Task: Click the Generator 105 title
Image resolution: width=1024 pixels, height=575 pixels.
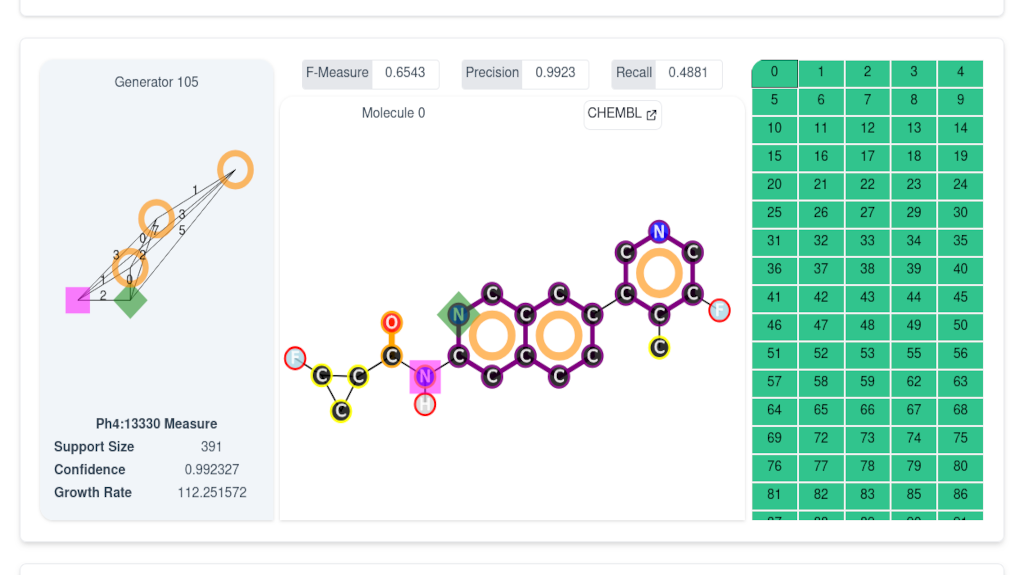Action: click(156, 82)
